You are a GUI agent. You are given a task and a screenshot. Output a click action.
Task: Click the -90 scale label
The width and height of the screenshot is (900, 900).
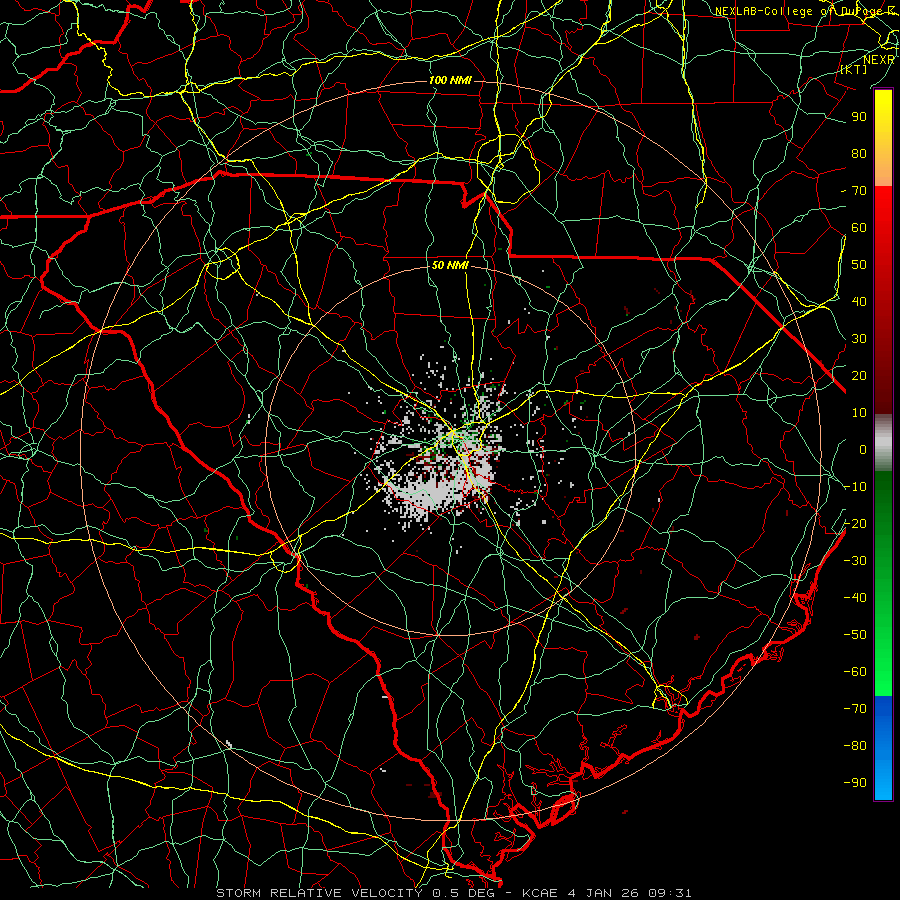pyautogui.click(x=855, y=783)
